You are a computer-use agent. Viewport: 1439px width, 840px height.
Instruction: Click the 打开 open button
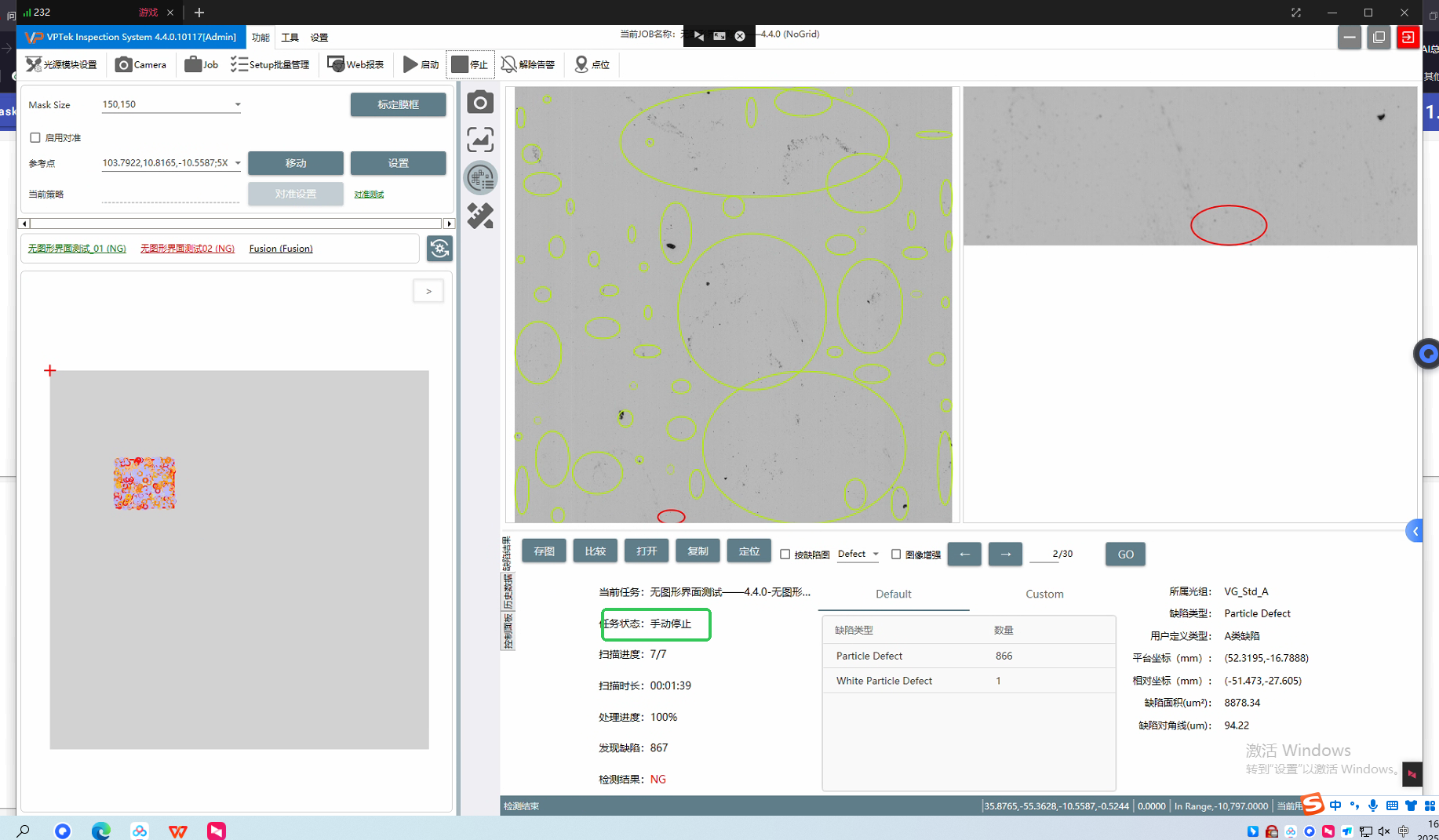click(647, 551)
